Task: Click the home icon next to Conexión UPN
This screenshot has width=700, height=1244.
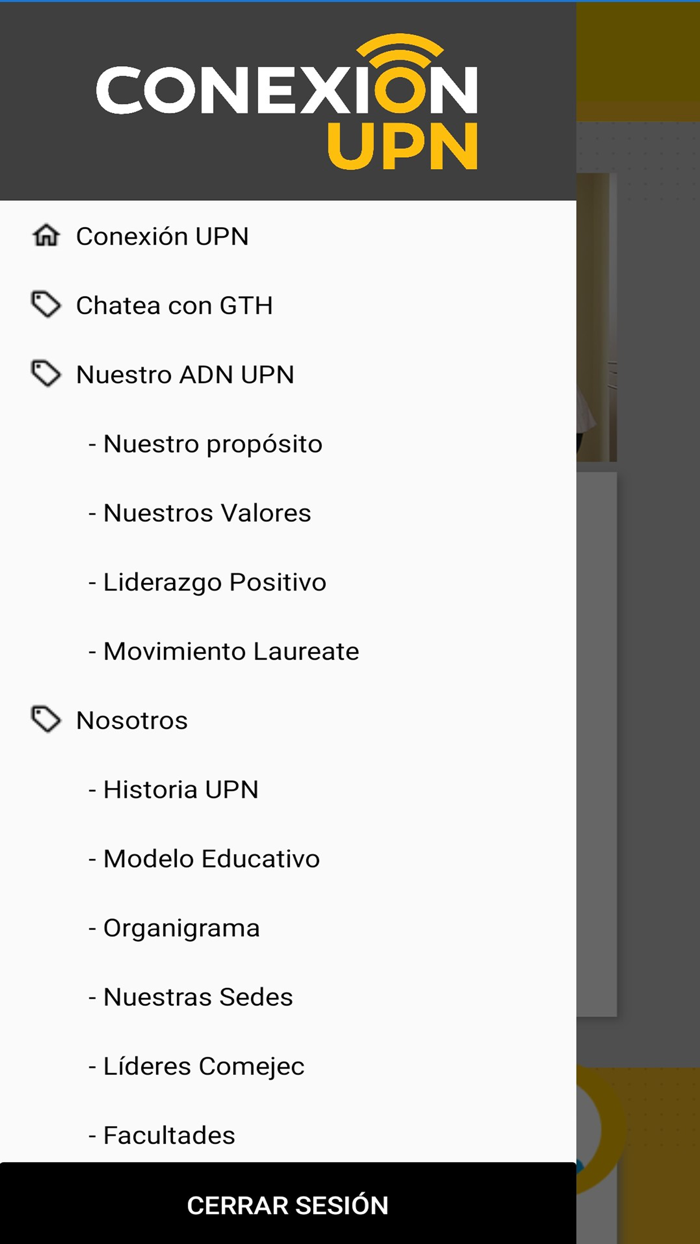Action: pyautogui.click(x=47, y=236)
